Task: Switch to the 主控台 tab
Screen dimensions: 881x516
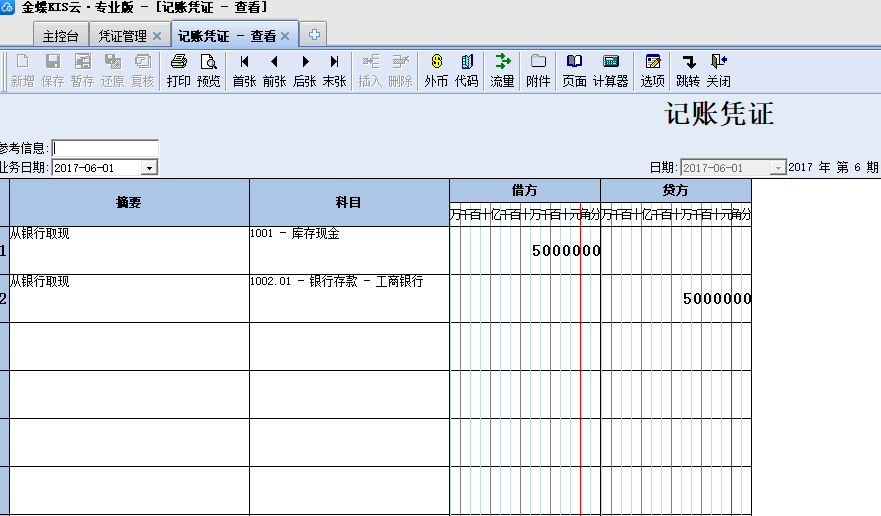Action: tap(60, 35)
